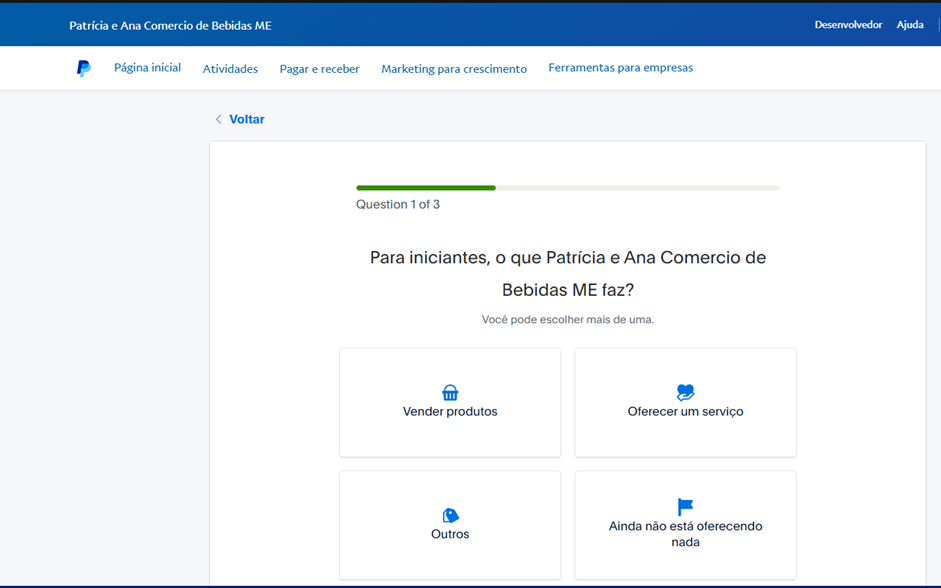The height and width of the screenshot is (588, 941).
Task: Click the PayPal logo icon
Action: point(83,68)
